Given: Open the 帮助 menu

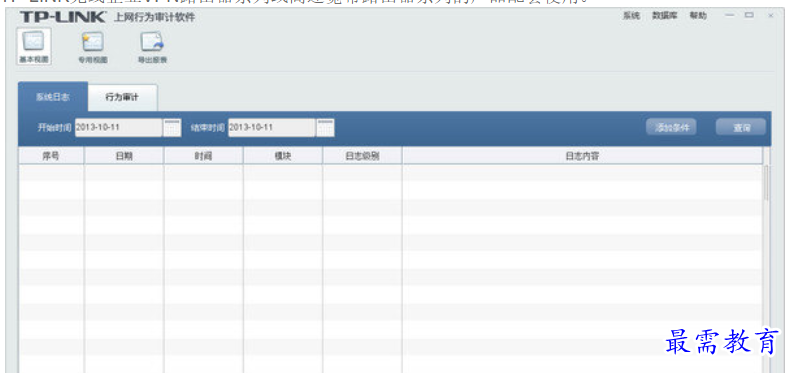Looking at the screenshot, I should point(698,16).
